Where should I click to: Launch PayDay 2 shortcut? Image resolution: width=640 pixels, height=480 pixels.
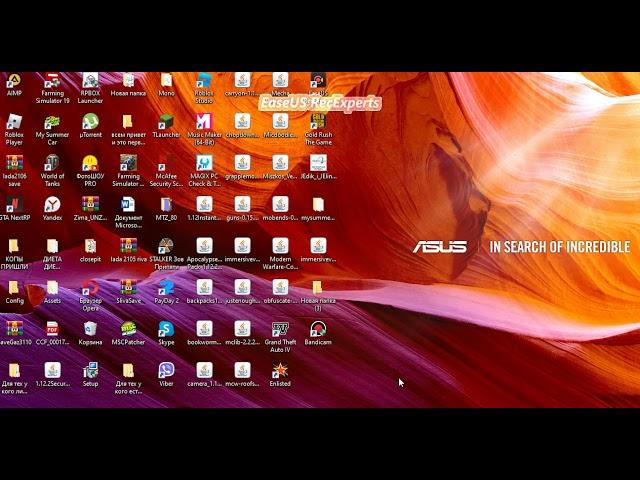point(166,292)
